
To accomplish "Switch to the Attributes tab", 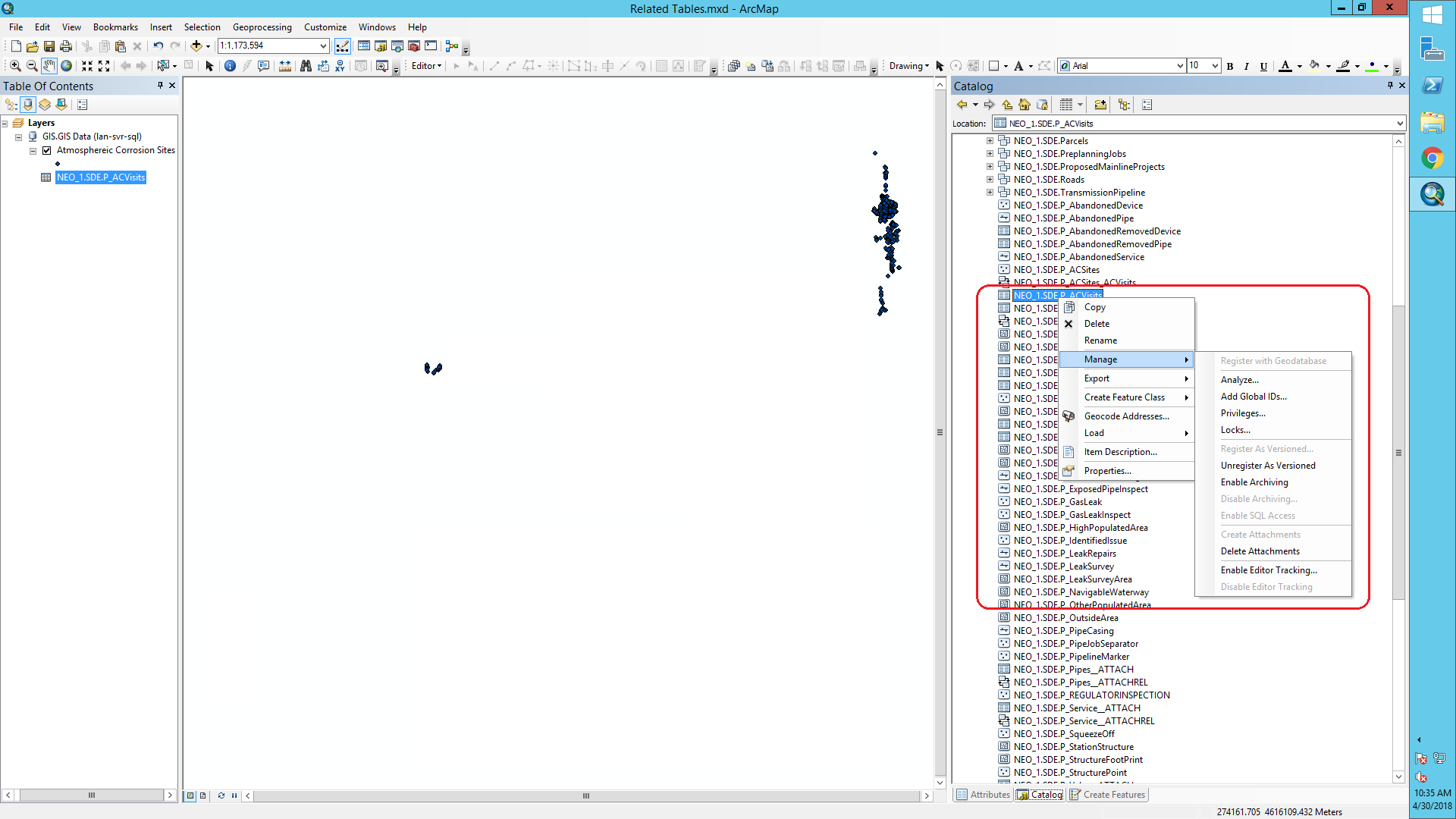I will pyautogui.click(x=984, y=795).
